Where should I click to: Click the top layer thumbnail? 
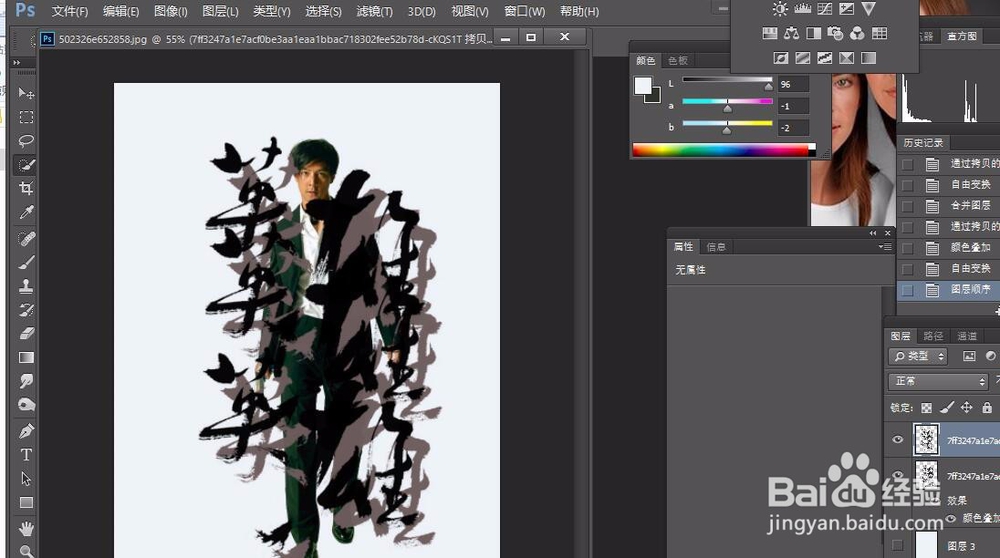[x=926, y=439]
